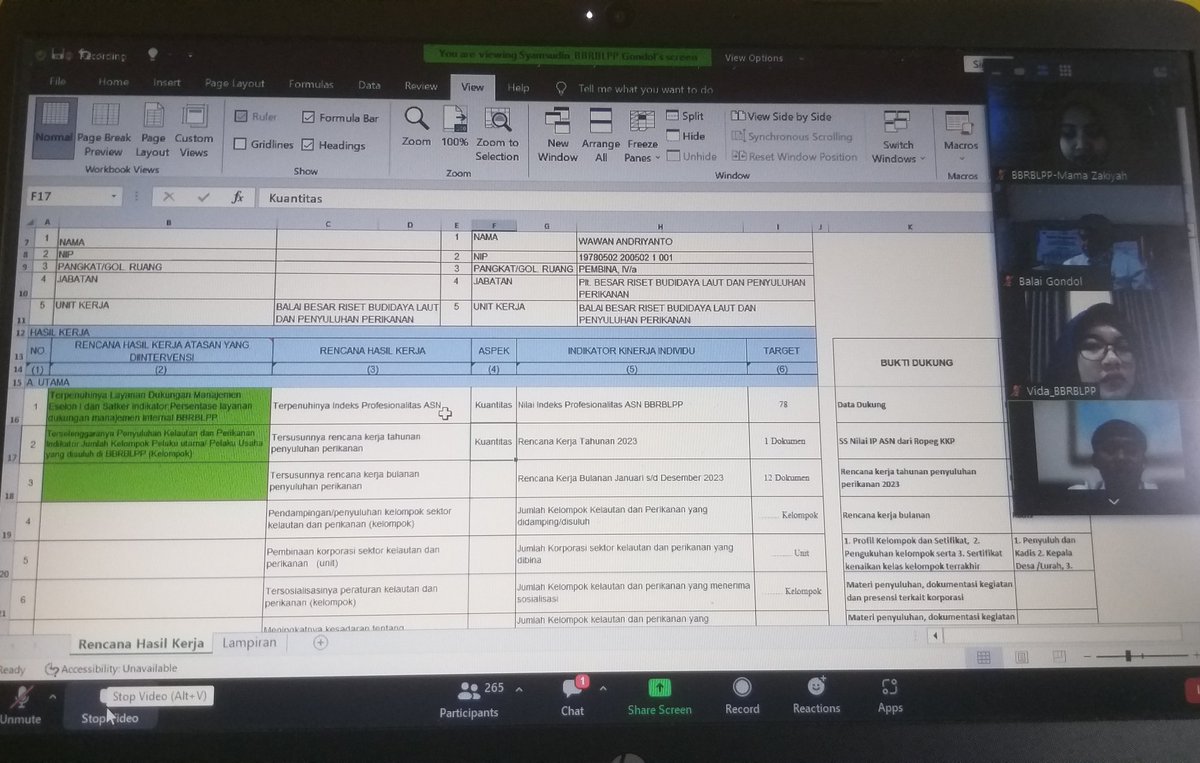Open the File tab
The image size is (1200, 763).
58,83
